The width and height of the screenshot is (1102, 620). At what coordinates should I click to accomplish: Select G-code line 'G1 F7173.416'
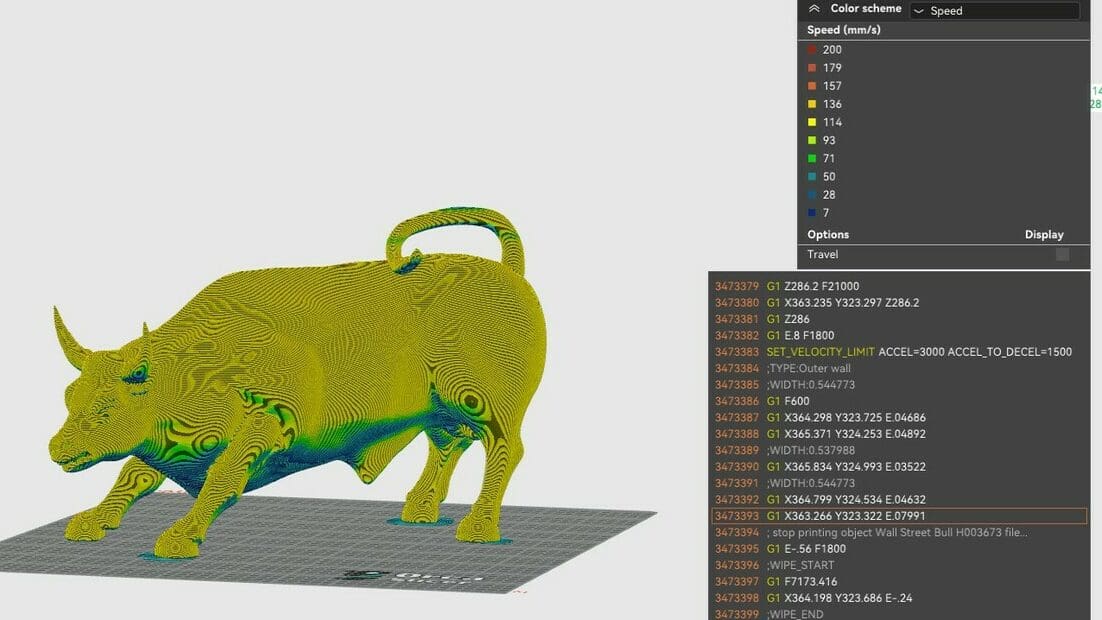coord(900,581)
